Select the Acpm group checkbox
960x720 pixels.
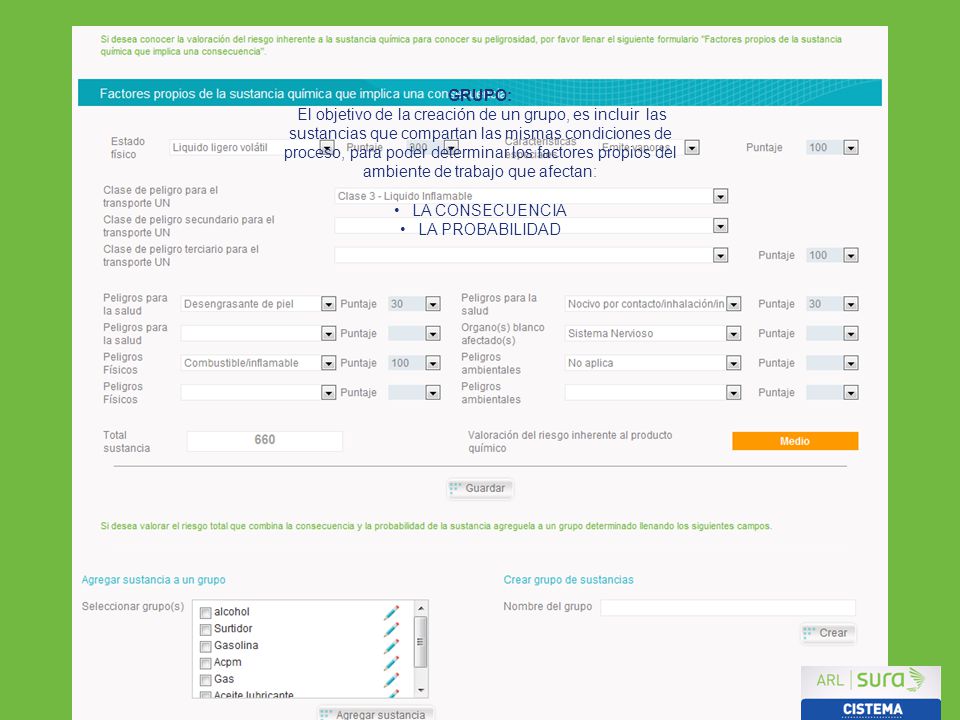206,663
